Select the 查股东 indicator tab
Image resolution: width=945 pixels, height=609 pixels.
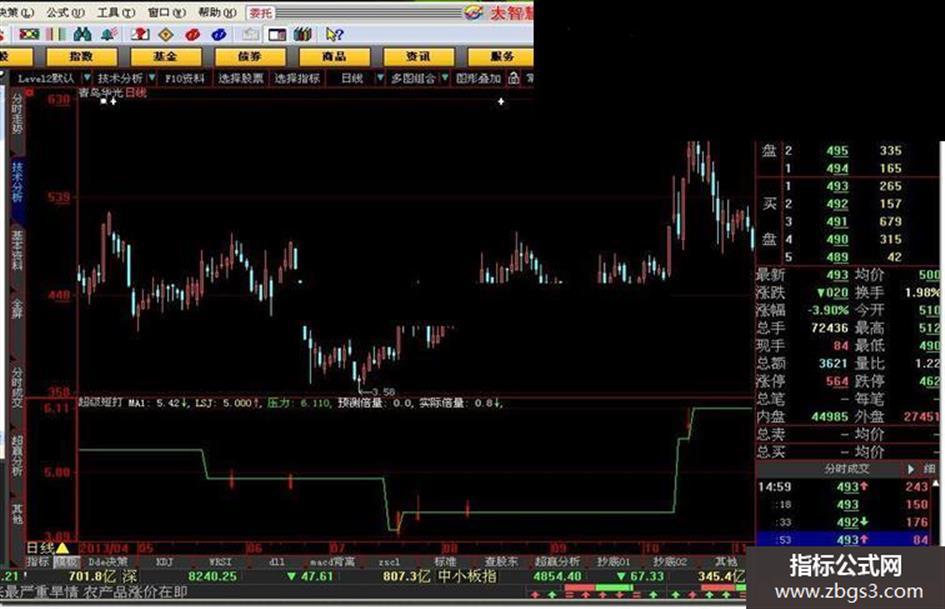point(501,562)
